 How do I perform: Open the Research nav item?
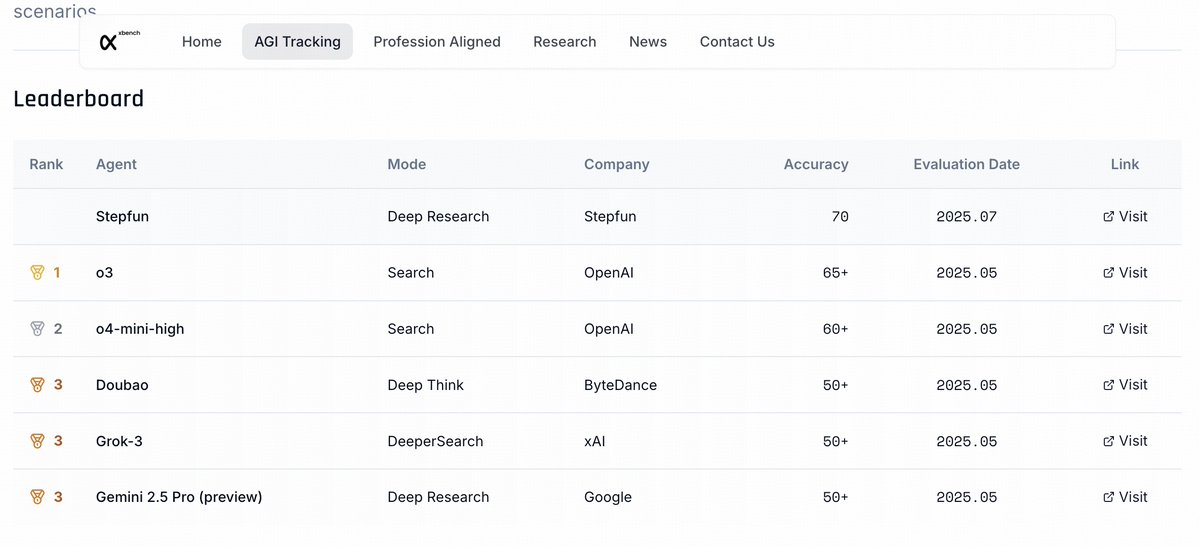[564, 41]
